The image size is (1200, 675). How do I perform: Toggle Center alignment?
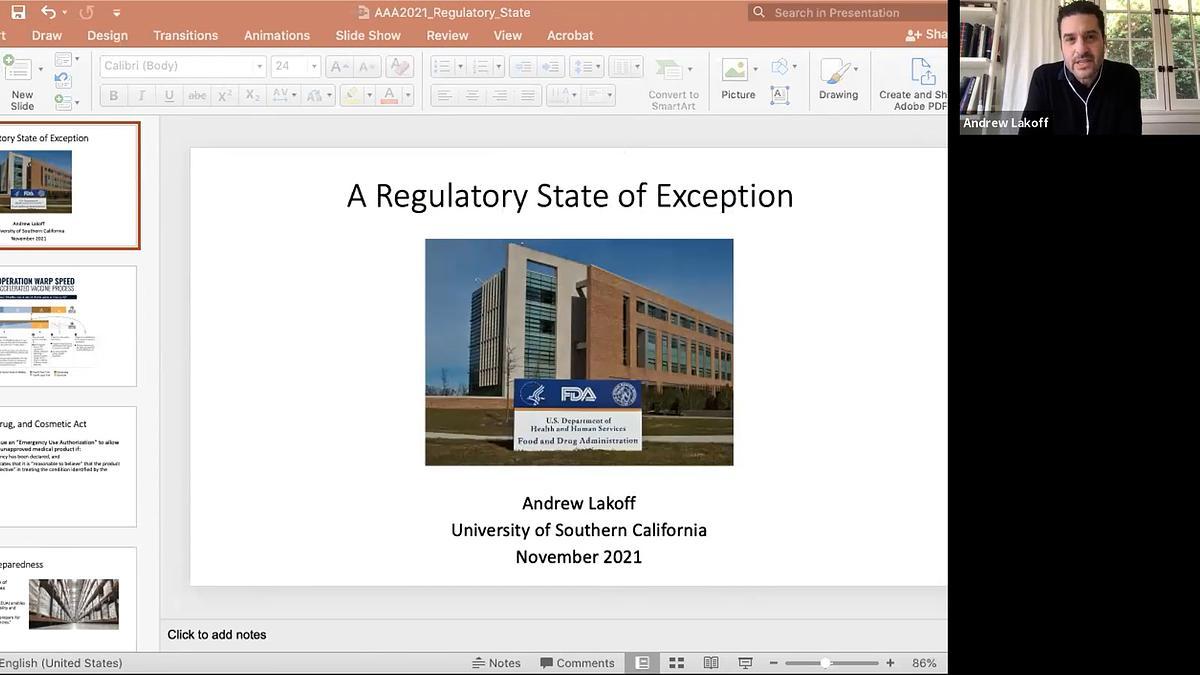[x=472, y=95]
